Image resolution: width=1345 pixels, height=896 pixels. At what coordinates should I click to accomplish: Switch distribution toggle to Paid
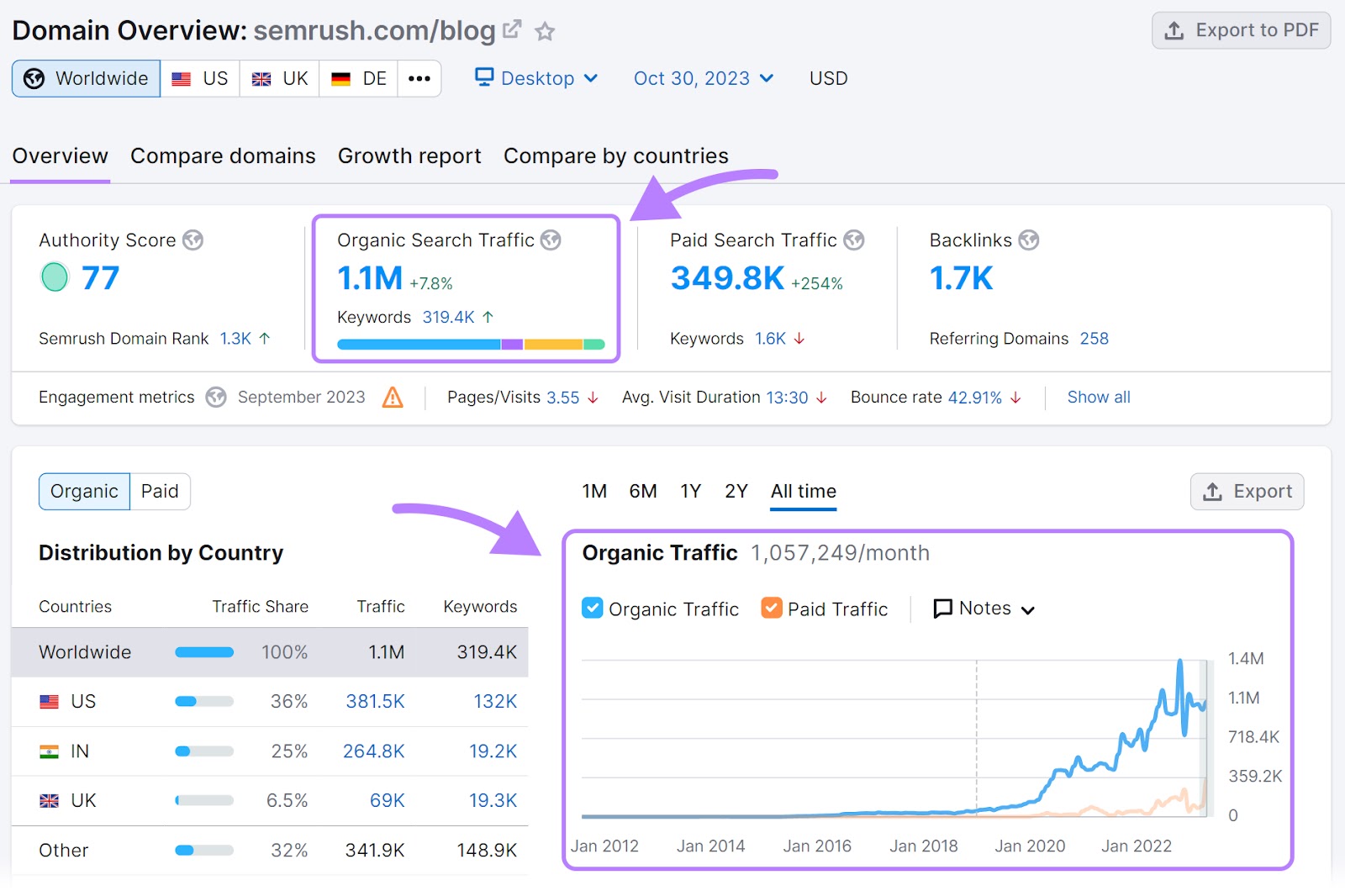tap(160, 492)
